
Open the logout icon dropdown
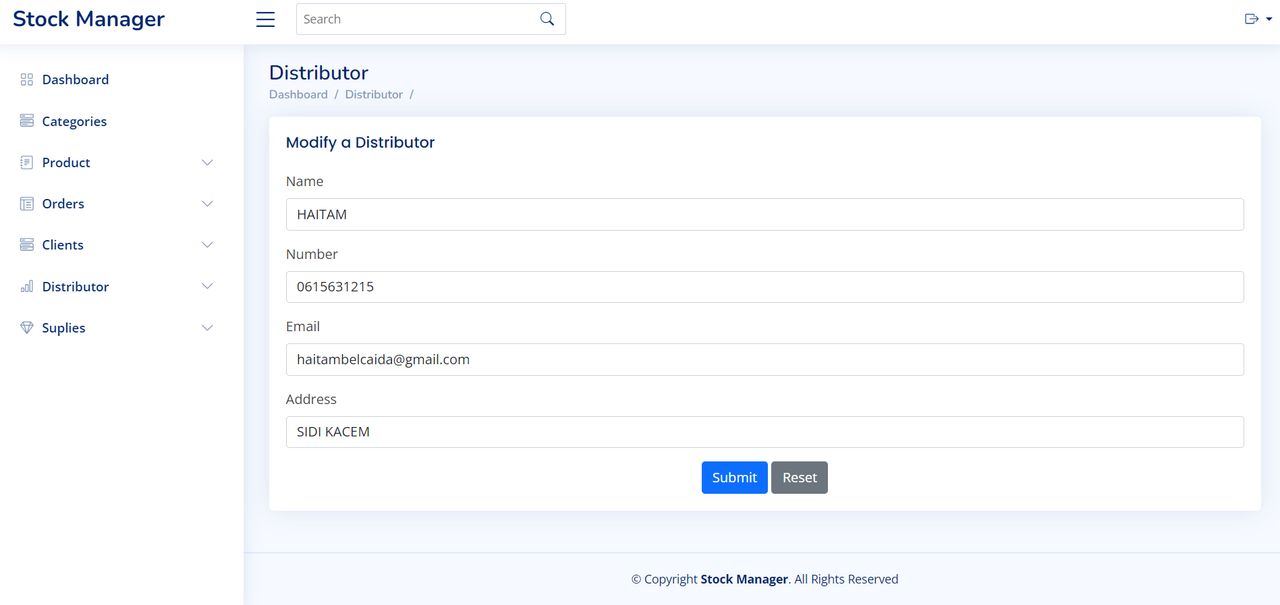coord(1258,19)
